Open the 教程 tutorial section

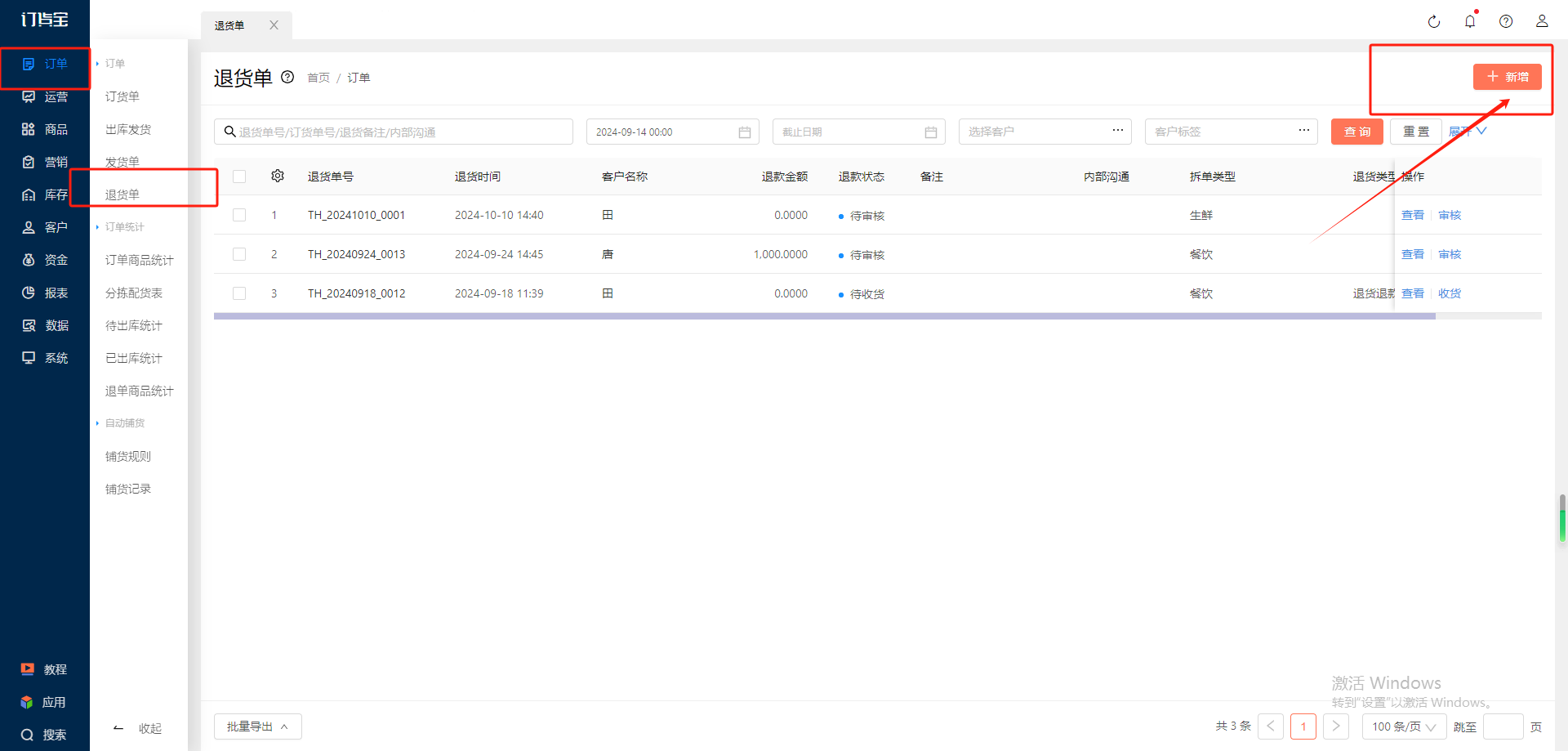click(x=45, y=669)
